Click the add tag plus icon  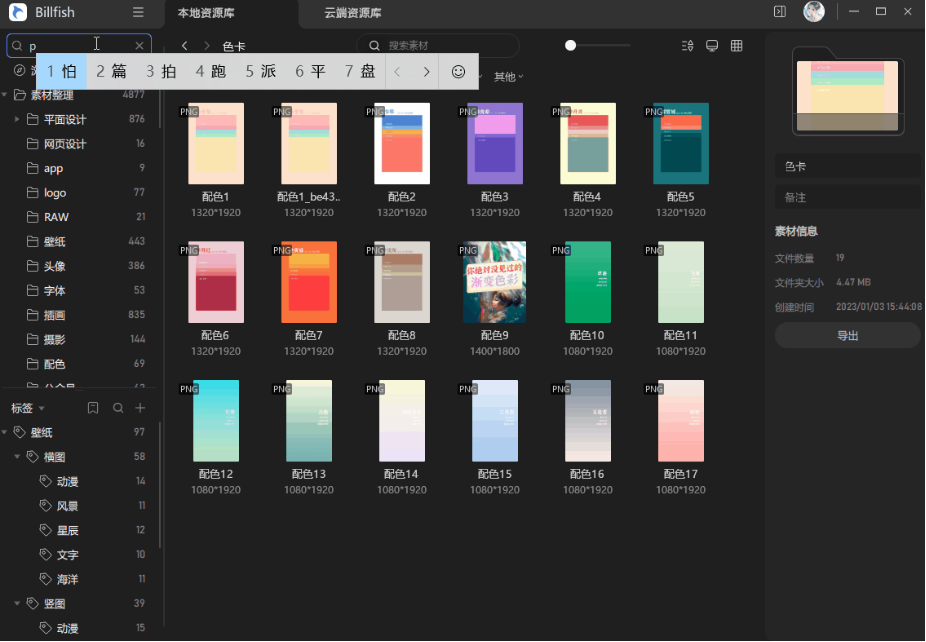(141, 408)
